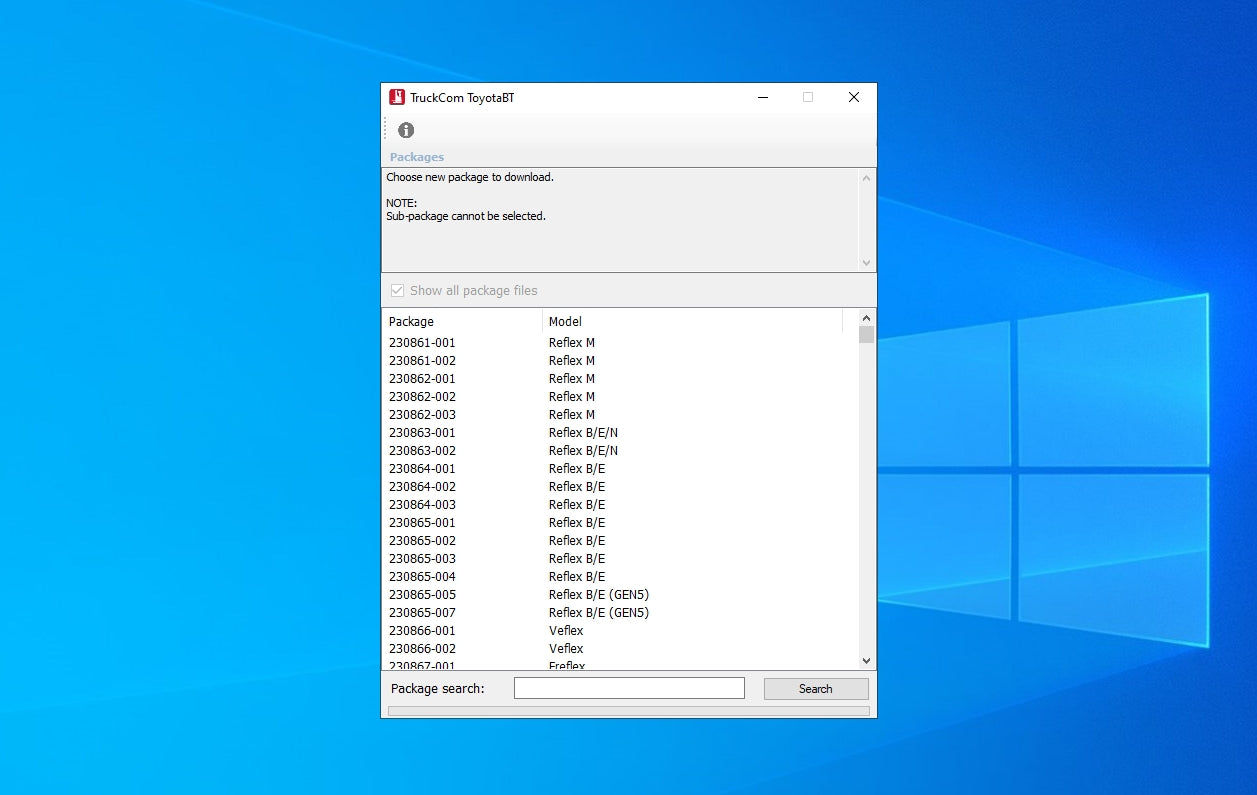Click the Search button
Image resolution: width=1257 pixels, height=795 pixels.
(x=815, y=689)
